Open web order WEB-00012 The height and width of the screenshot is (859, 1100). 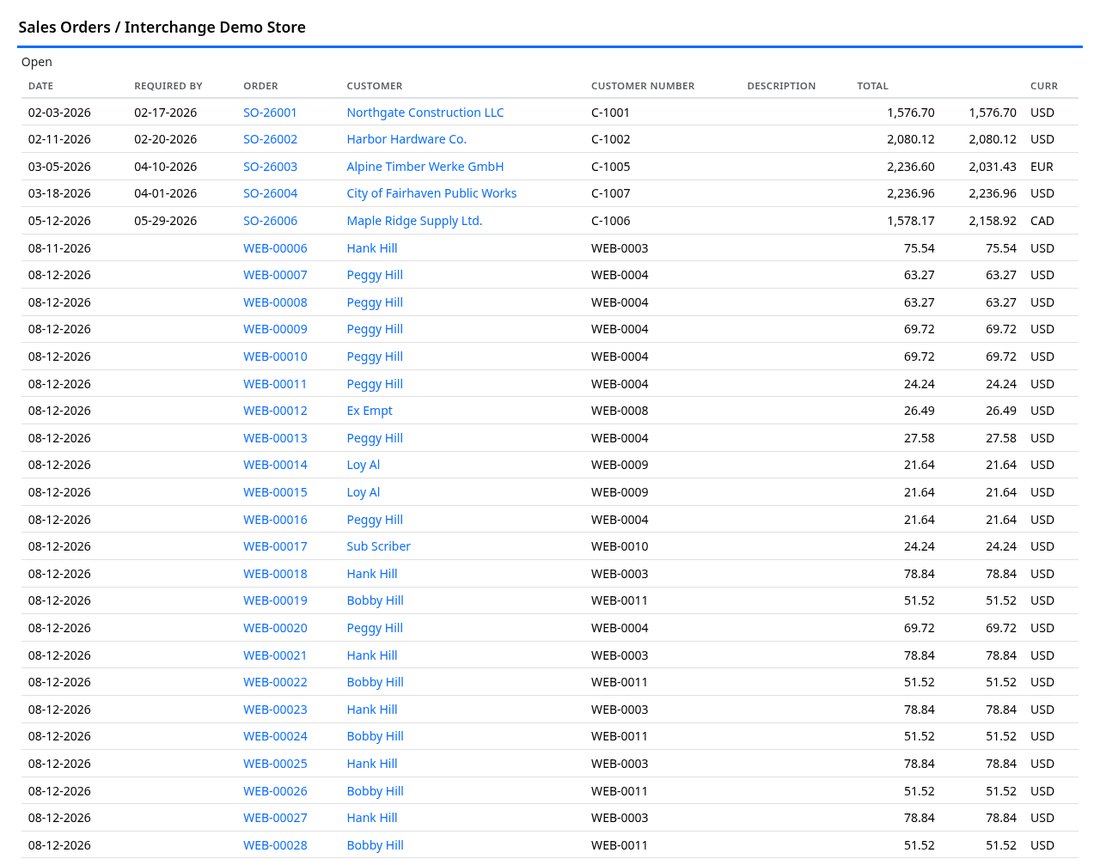click(x=275, y=410)
